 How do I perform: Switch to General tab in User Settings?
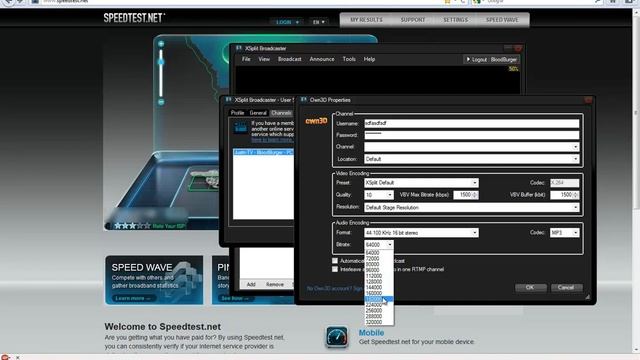[258, 113]
